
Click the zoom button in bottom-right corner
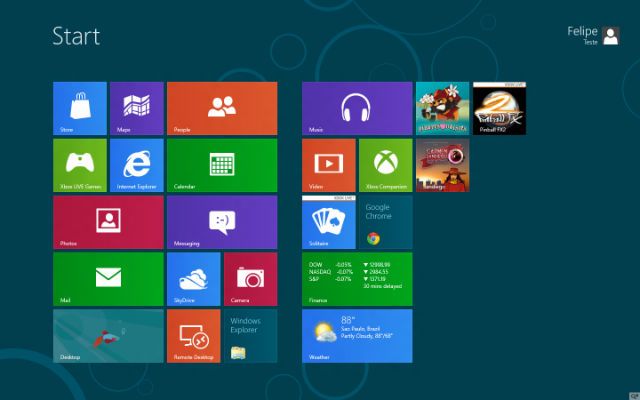(634, 395)
